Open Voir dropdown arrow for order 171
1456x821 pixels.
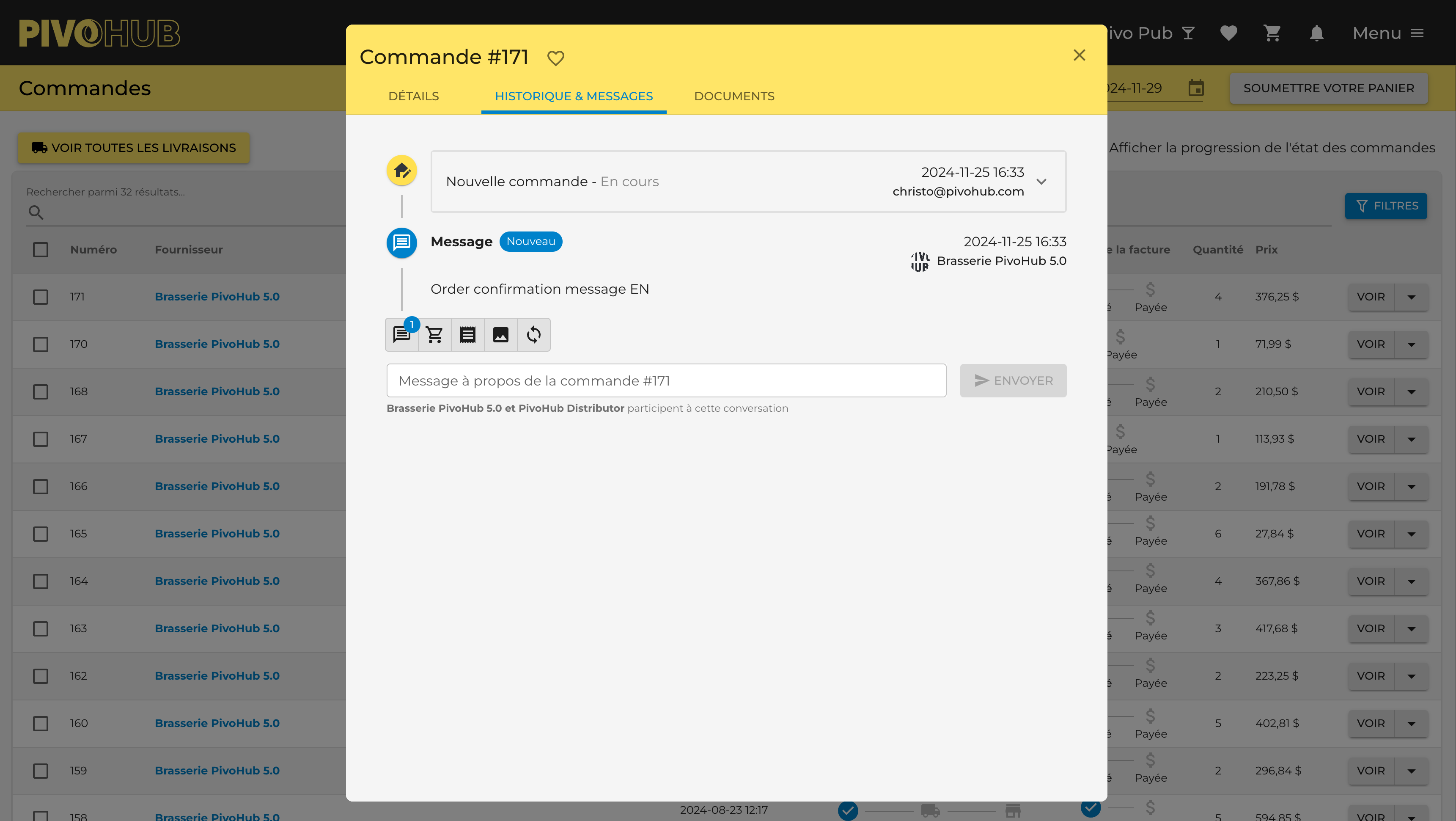point(1411,297)
